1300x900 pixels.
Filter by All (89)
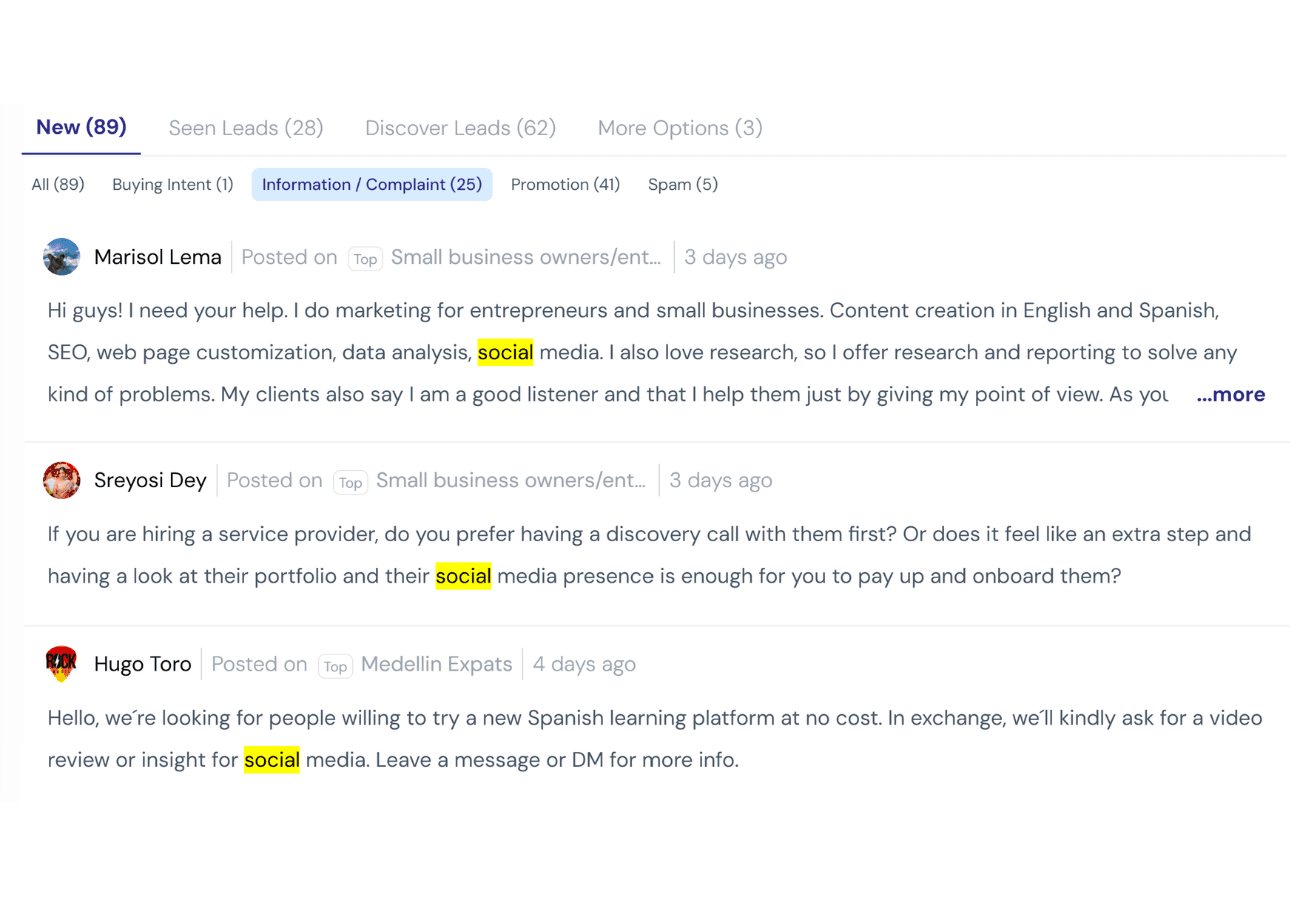(58, 184)
